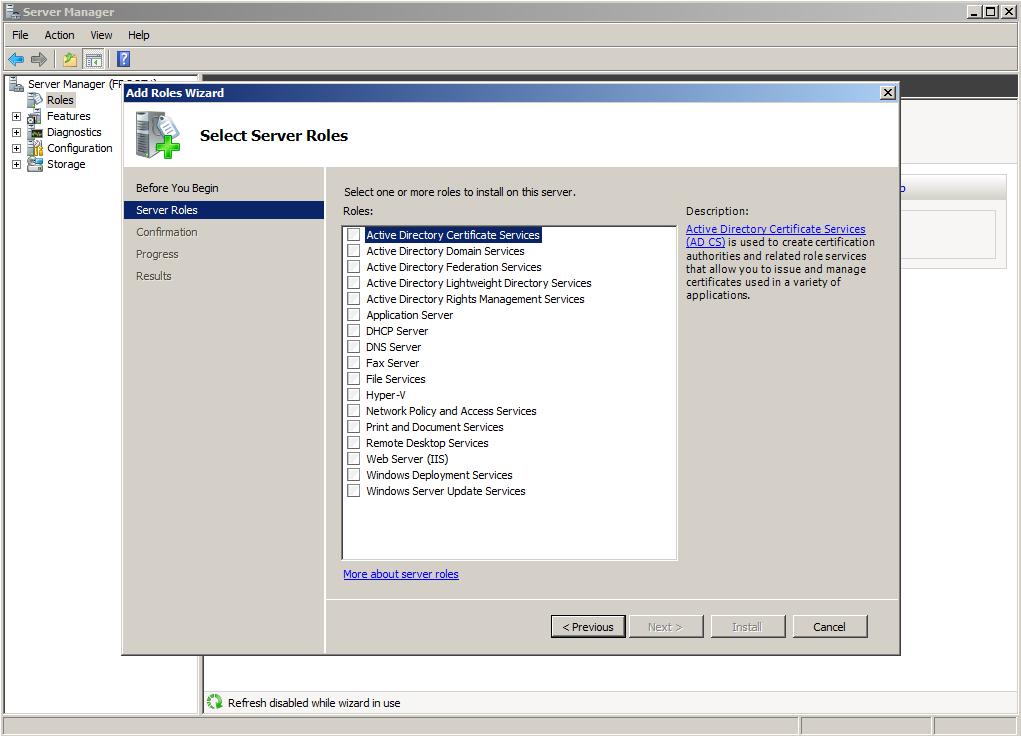Check Remote Desktop Services role
Viewport: 1021px width, 736px height.
tap(354, 443)
